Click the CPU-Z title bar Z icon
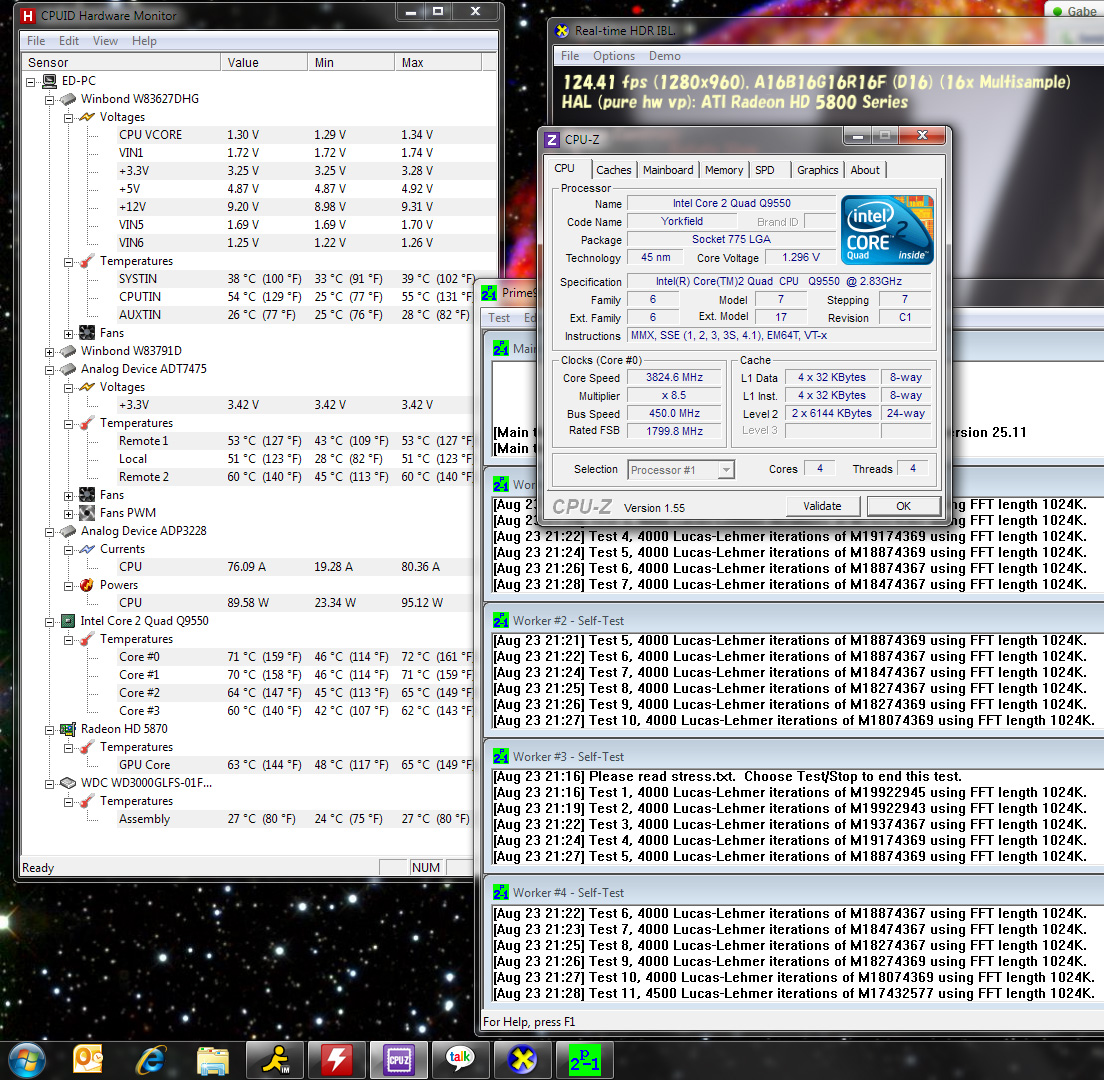 click(x=552, y=140)
